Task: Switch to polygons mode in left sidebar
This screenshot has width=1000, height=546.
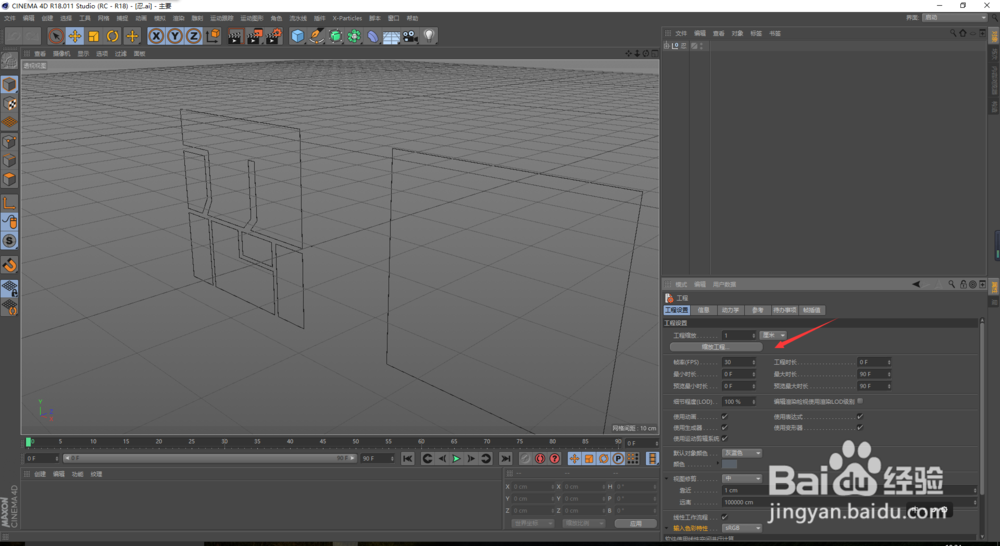Action: click(x=10, y=179)
